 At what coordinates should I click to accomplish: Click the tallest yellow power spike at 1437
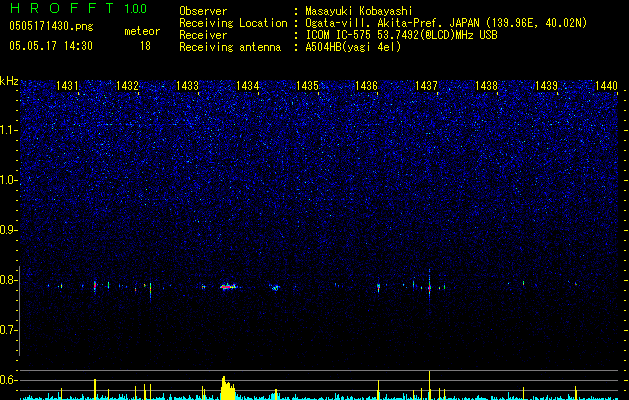(x=429, y=385)
